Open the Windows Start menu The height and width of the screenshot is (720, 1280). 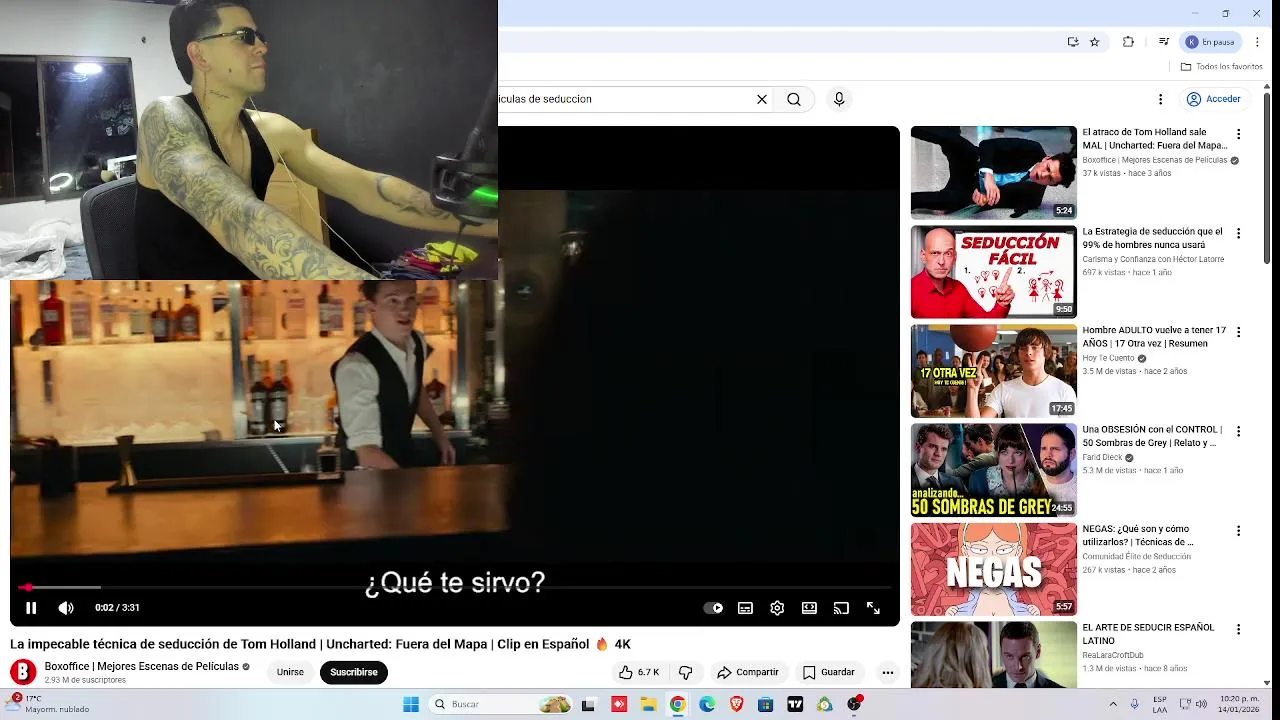coord(411,704)
